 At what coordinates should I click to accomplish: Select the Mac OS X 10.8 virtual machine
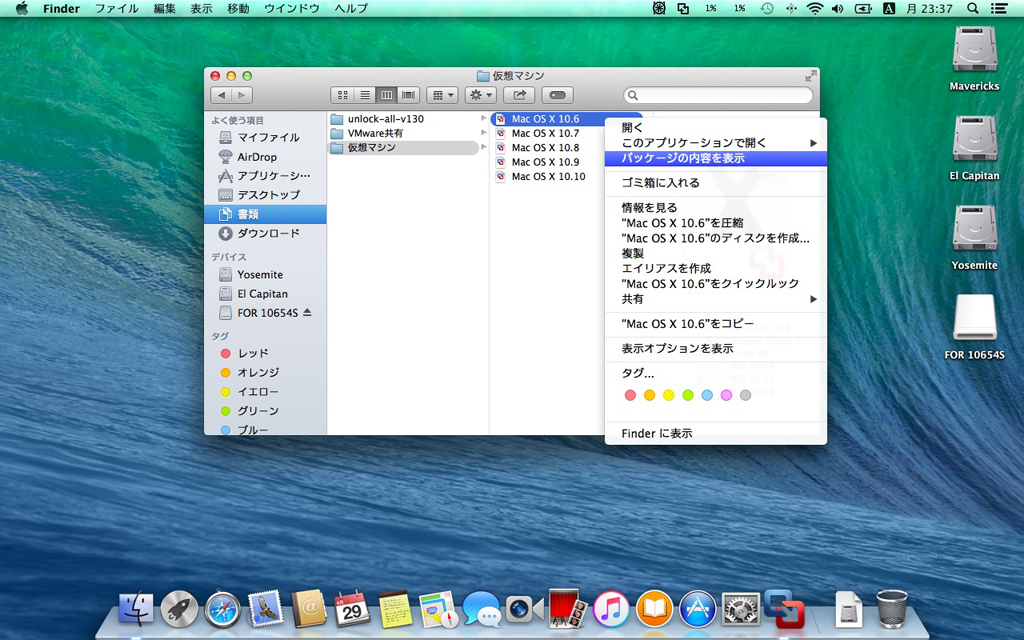pyautogui.click(x=545, y=148)
